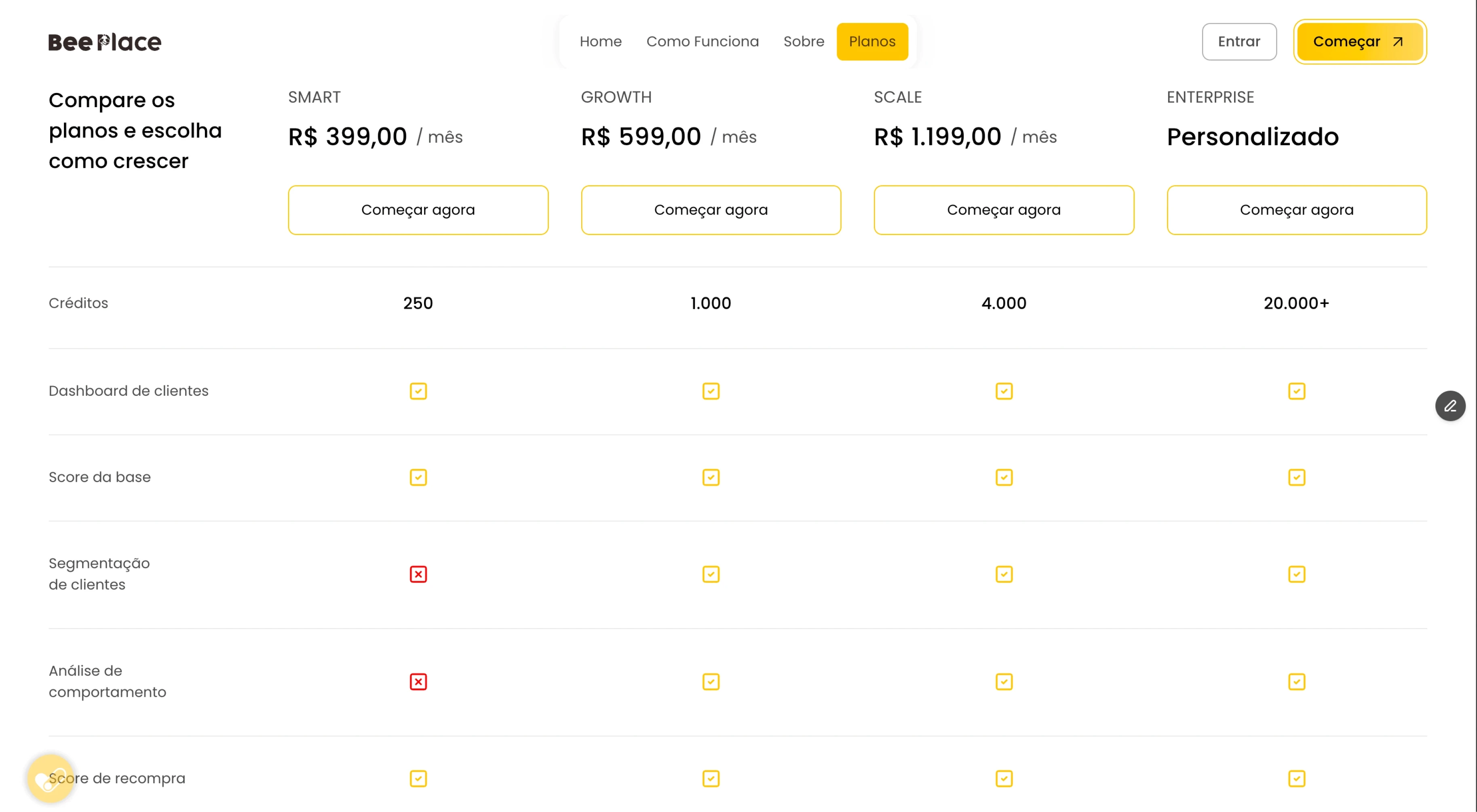Viewport: 1477px width, 812px height.
Task: Select the Planos nav tab
Action: [872, 42]
